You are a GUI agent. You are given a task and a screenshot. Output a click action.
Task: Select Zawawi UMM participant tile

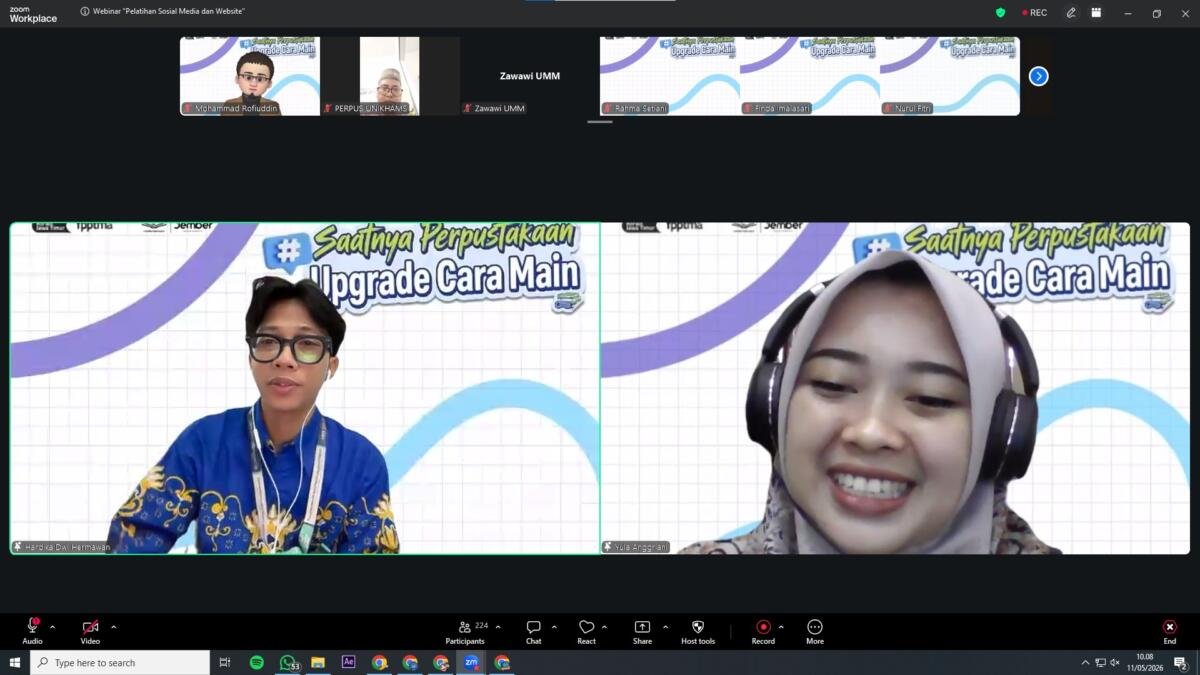(x=530, y=76)
